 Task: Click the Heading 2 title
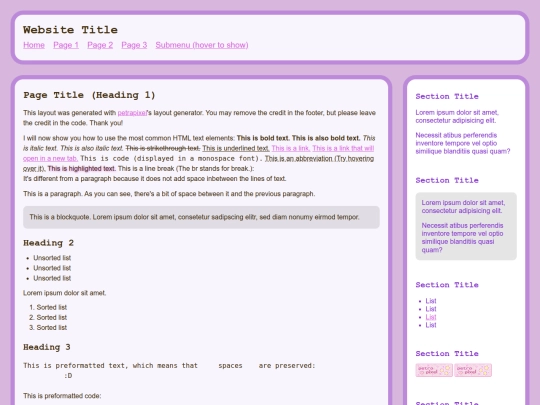49,243
